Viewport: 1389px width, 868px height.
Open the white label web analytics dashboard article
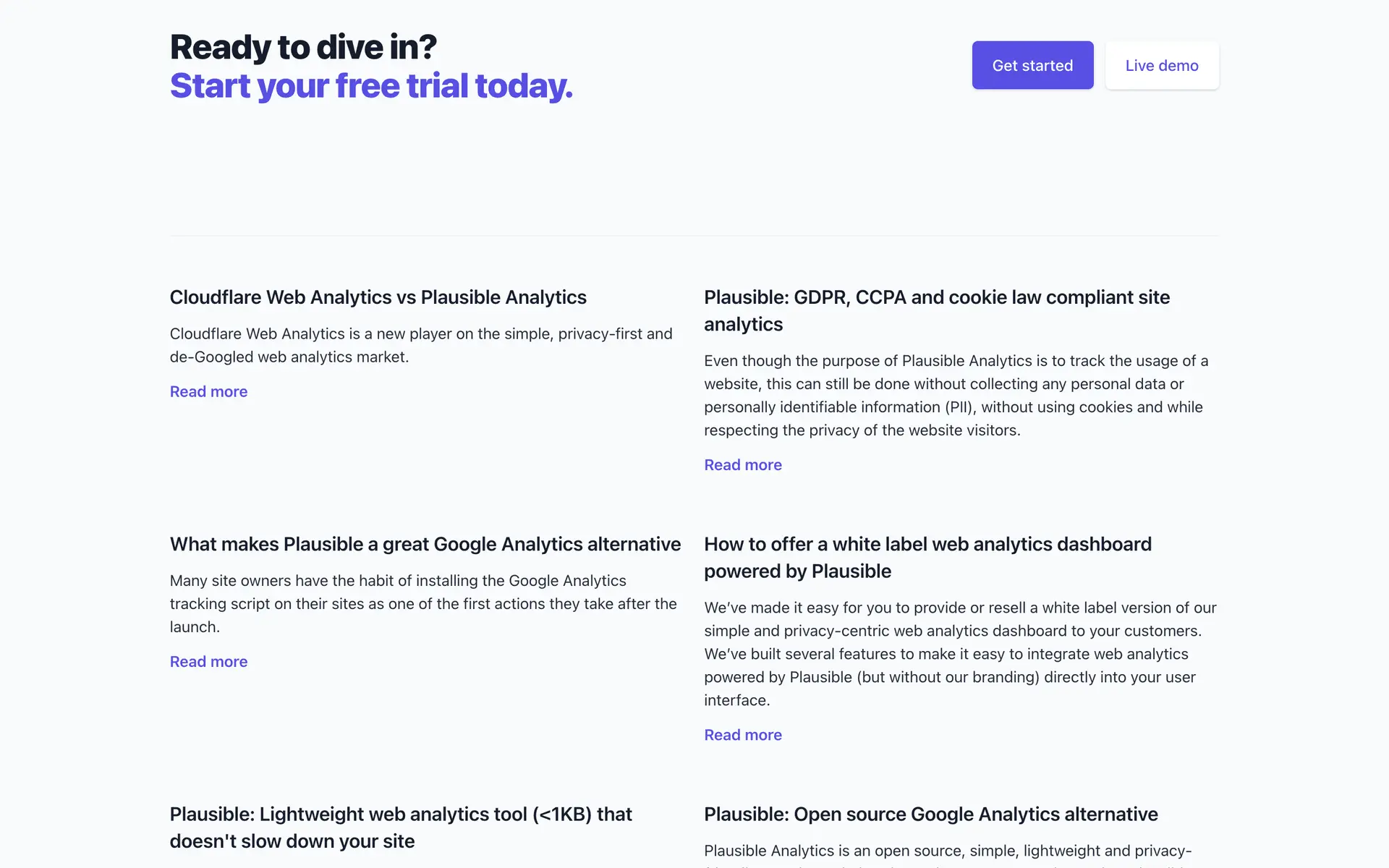point(927,557)
